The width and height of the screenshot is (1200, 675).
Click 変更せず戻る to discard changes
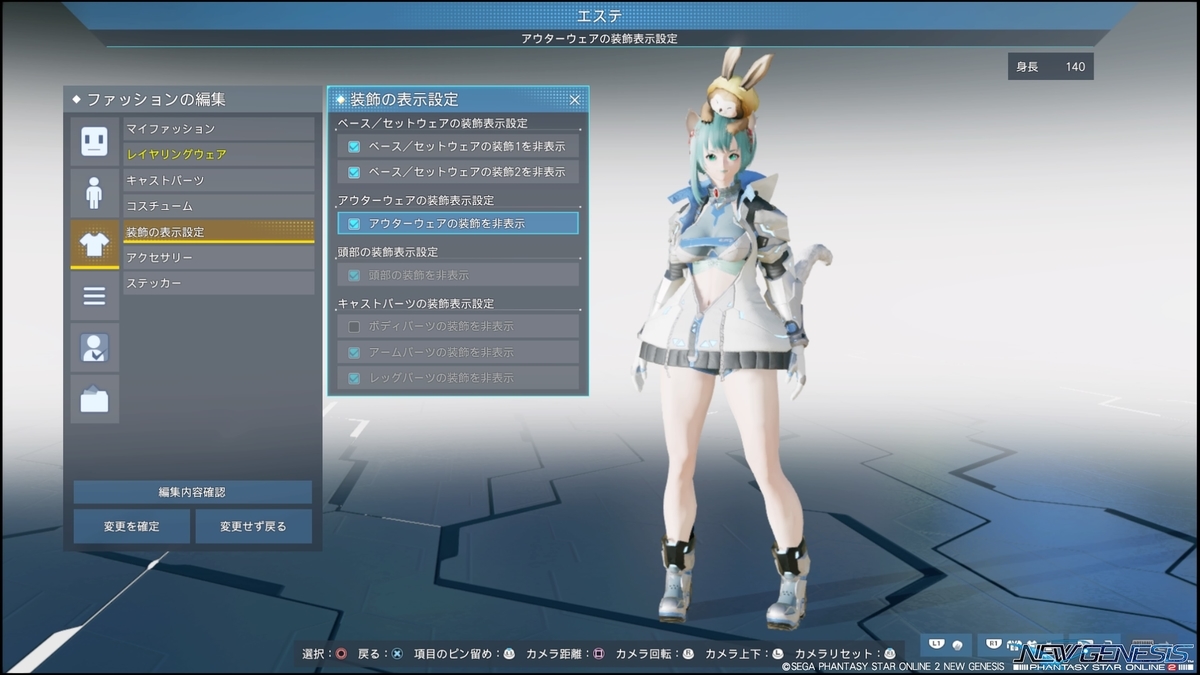coord(254,526)
